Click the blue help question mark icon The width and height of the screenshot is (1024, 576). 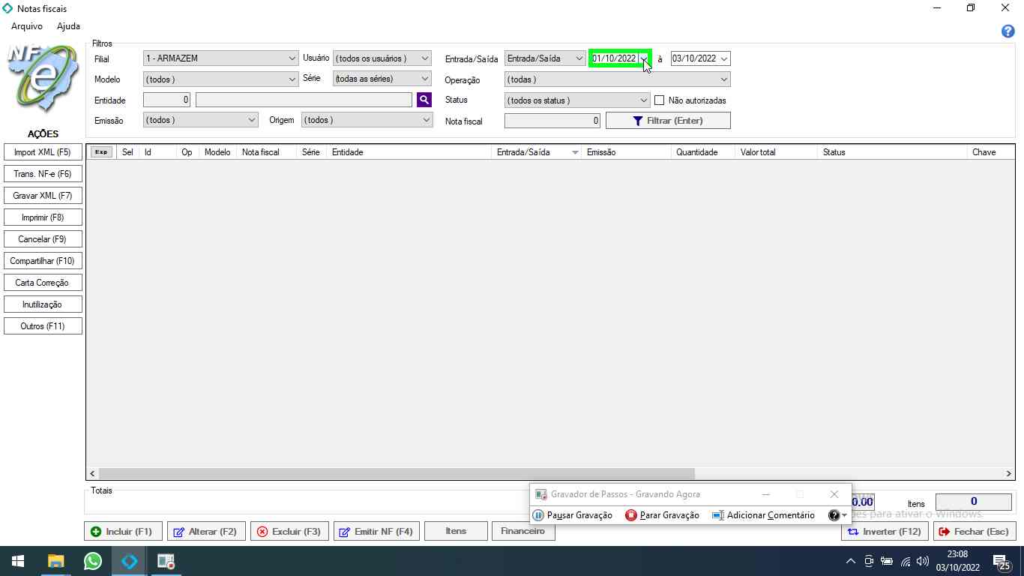[x=1008, y=31]
